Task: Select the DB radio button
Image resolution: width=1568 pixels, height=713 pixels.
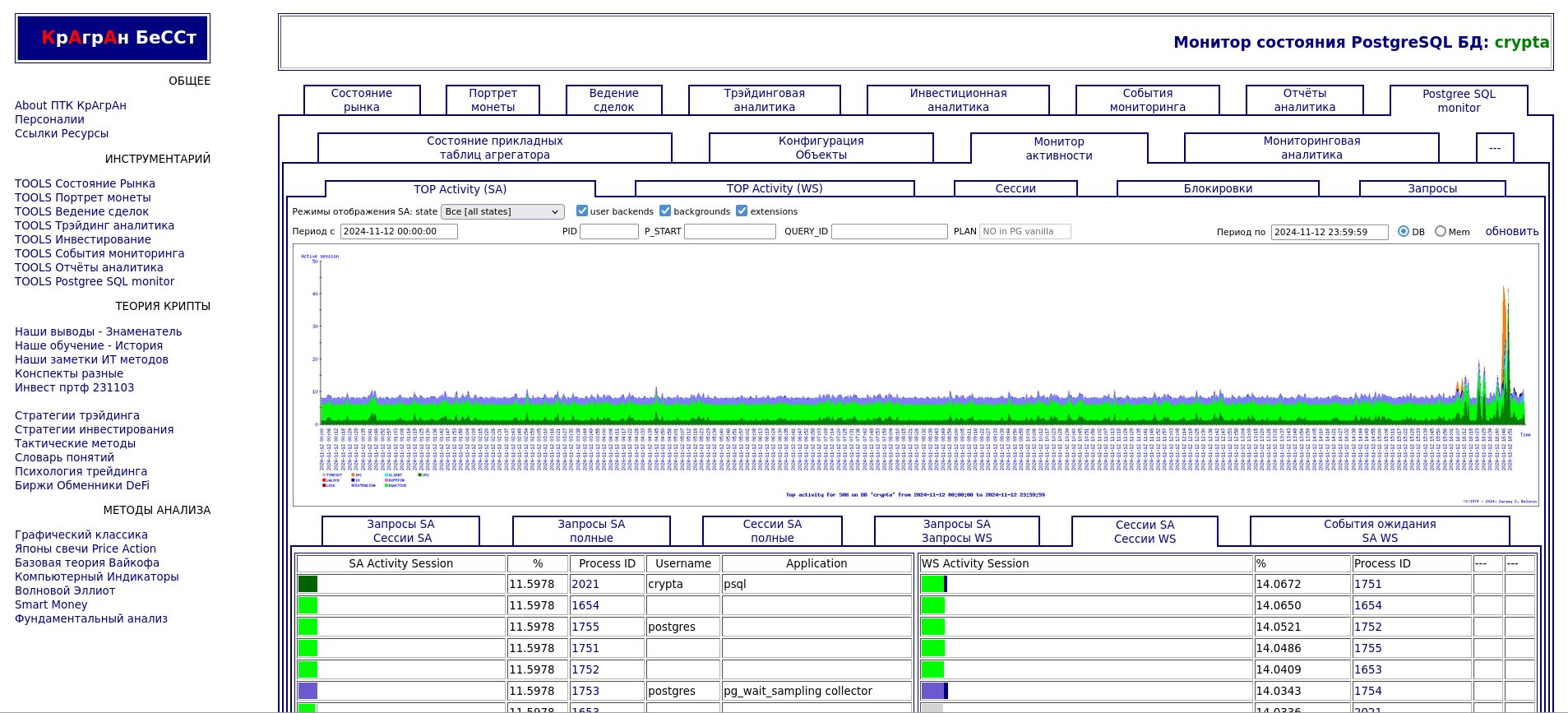Action: tap(1404, 232)
